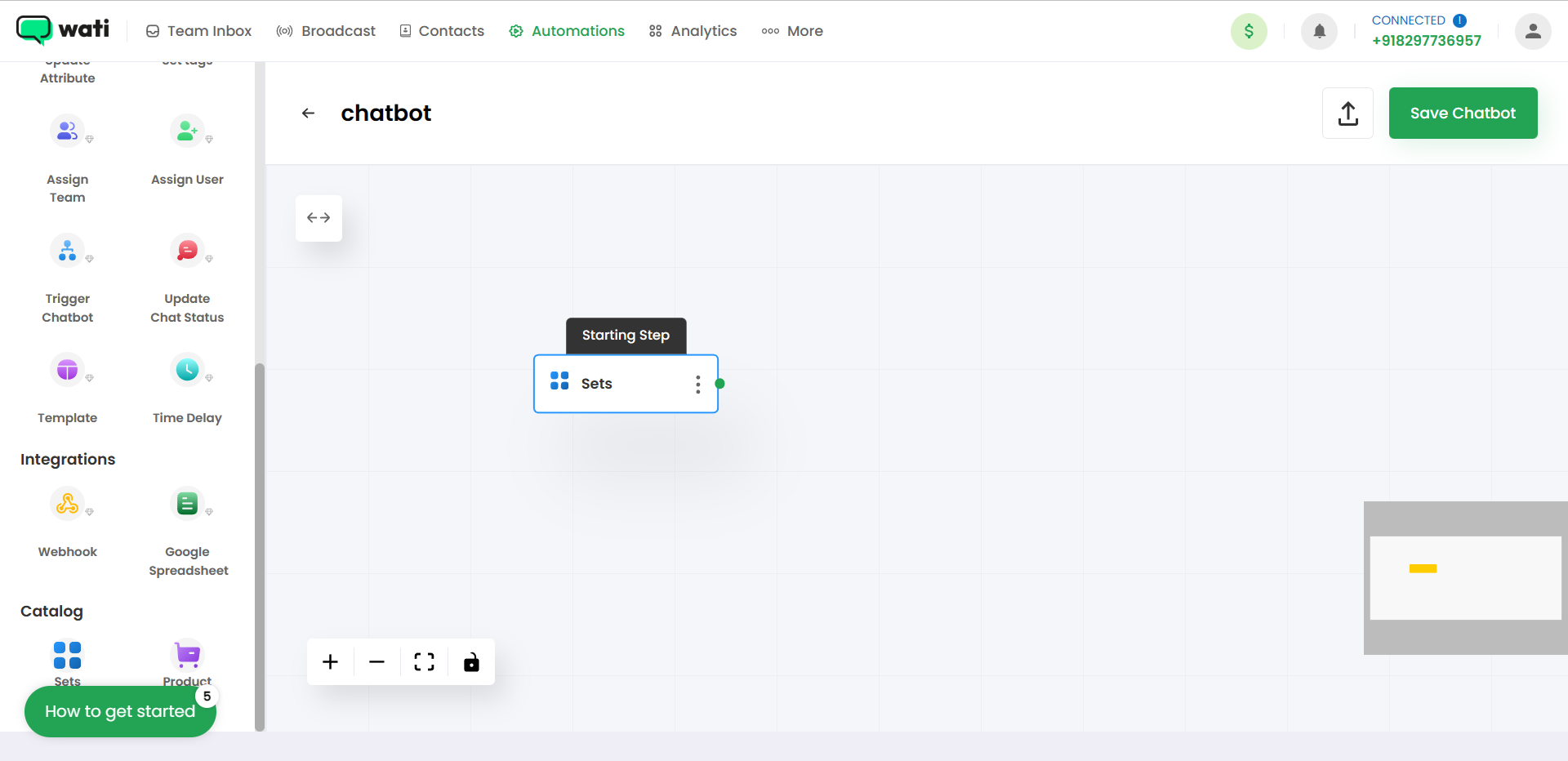The image size is (1568, 761).
Task: Click the Catalog section heading
Action: tap(51, 612)
